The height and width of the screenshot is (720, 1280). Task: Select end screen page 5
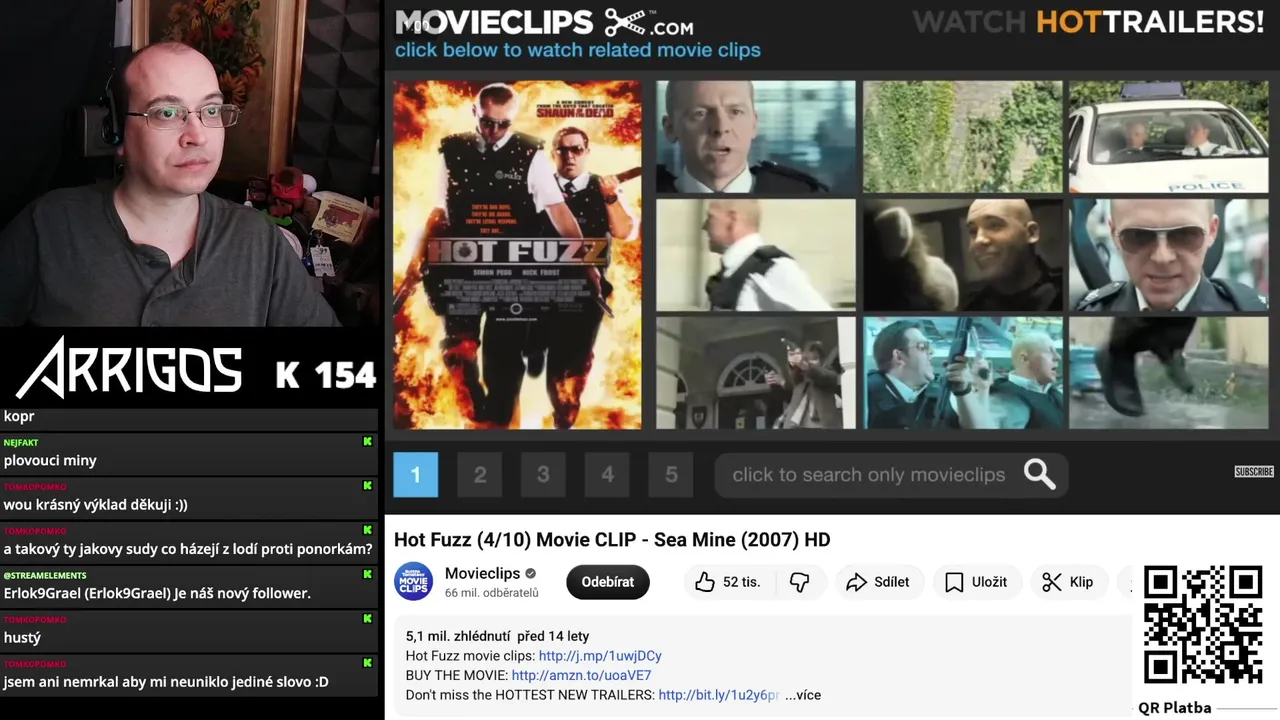click(x=671, y=475)
